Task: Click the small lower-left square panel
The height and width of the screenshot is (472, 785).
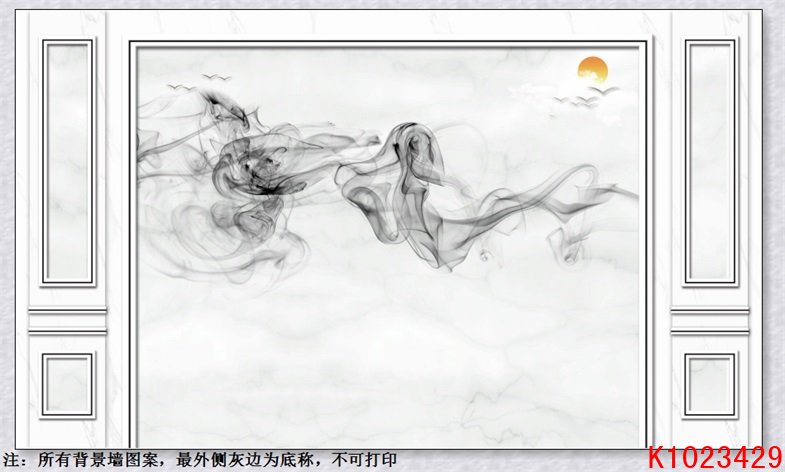Action: (x=68, y=385)
